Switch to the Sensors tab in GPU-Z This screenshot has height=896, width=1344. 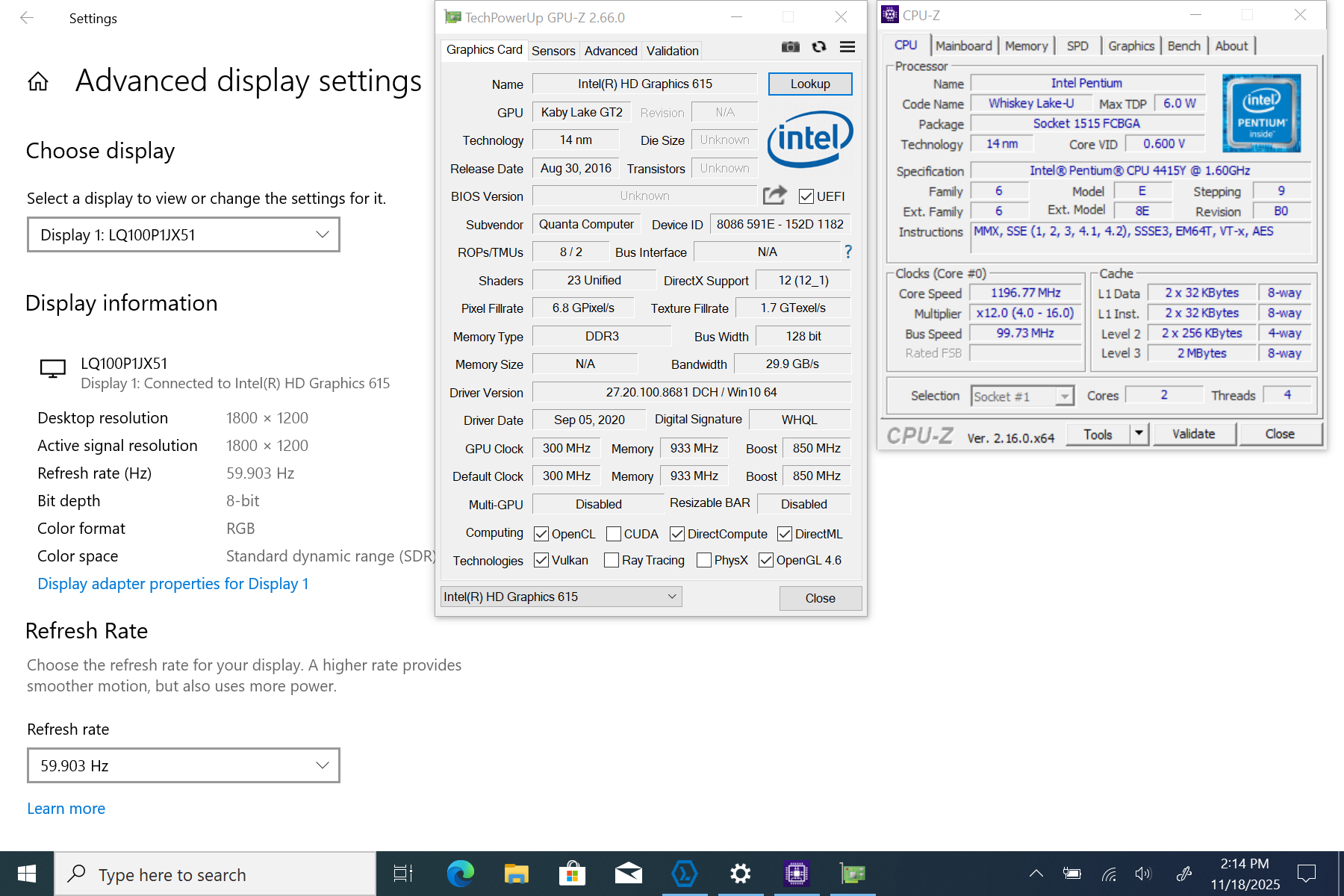(x=553, y=51)
